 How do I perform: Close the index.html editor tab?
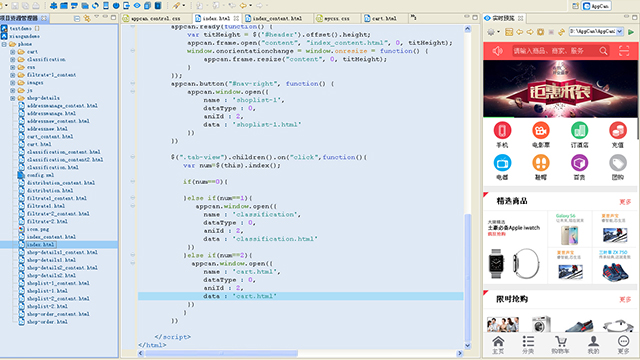236,18
